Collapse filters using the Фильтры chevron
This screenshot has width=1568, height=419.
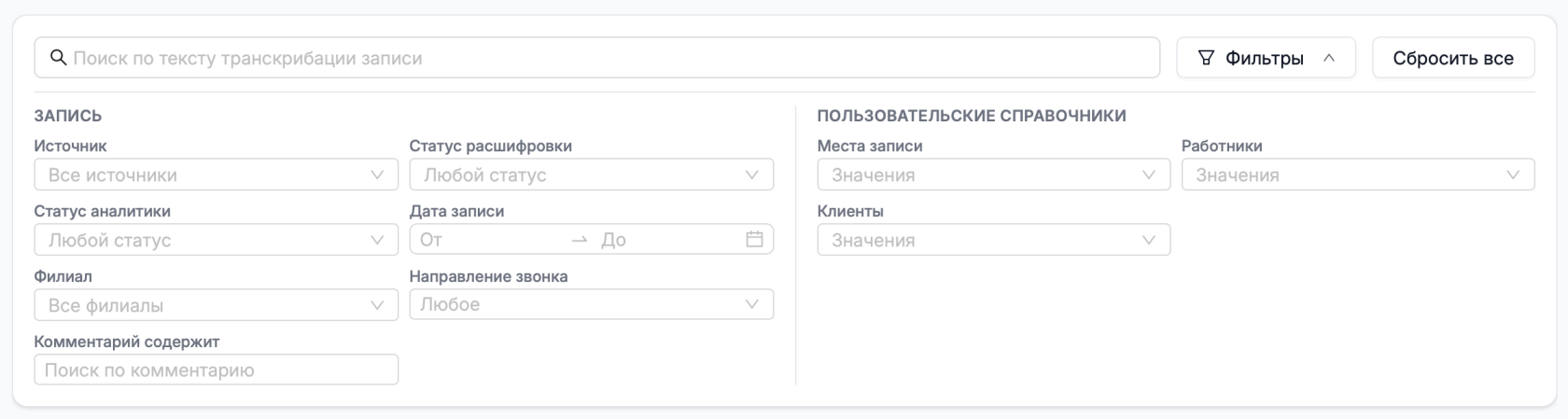(1329, 58)
